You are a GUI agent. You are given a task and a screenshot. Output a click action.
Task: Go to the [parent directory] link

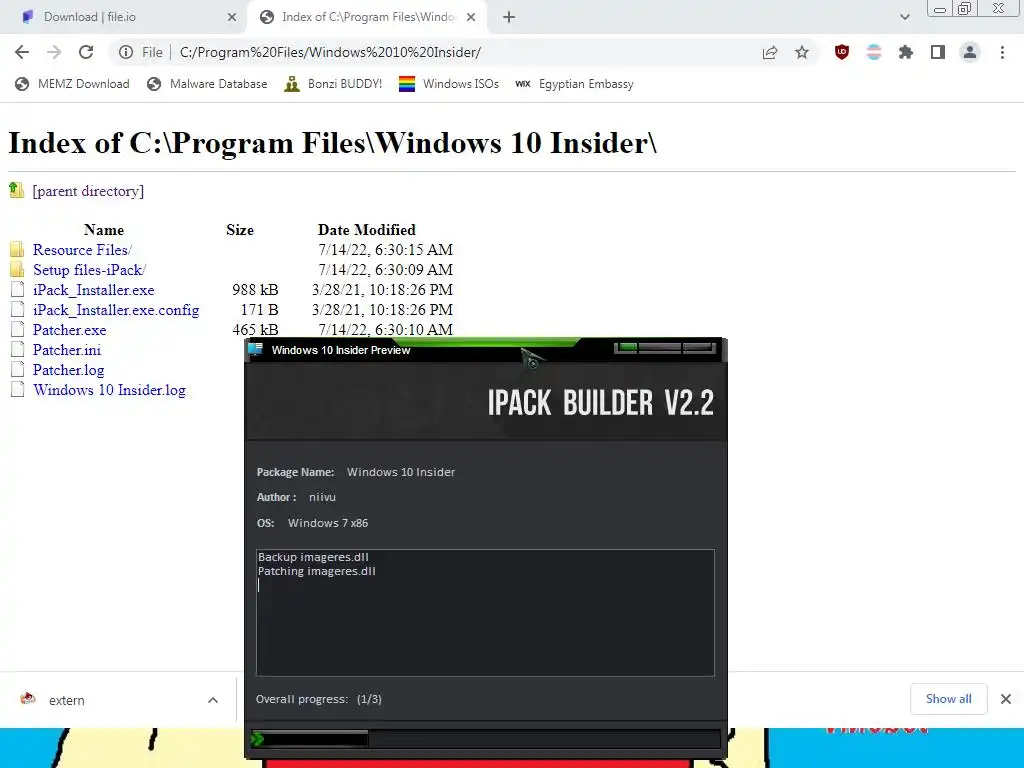pos(88,191)
